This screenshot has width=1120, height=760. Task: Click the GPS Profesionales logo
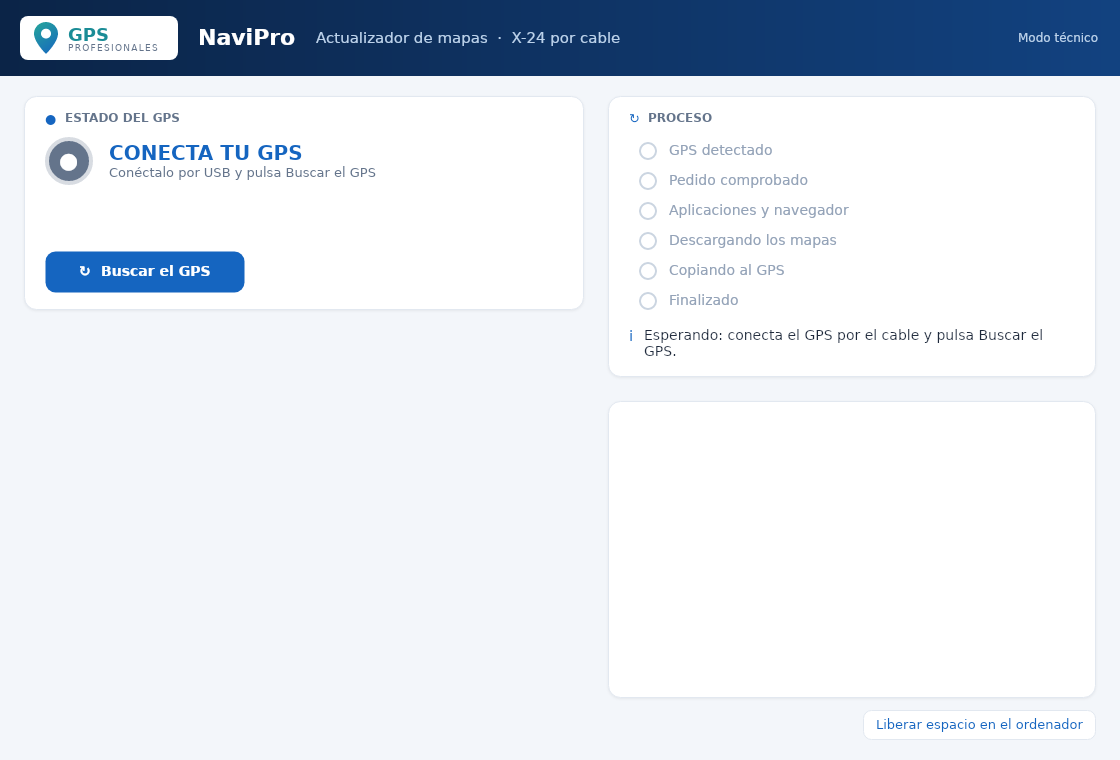pos(99,38)
